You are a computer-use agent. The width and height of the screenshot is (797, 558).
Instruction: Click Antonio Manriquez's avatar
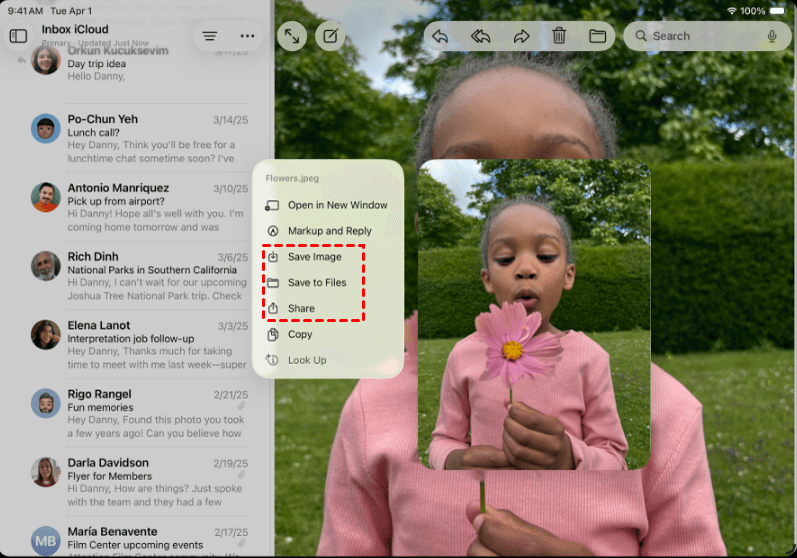(46, 197)
